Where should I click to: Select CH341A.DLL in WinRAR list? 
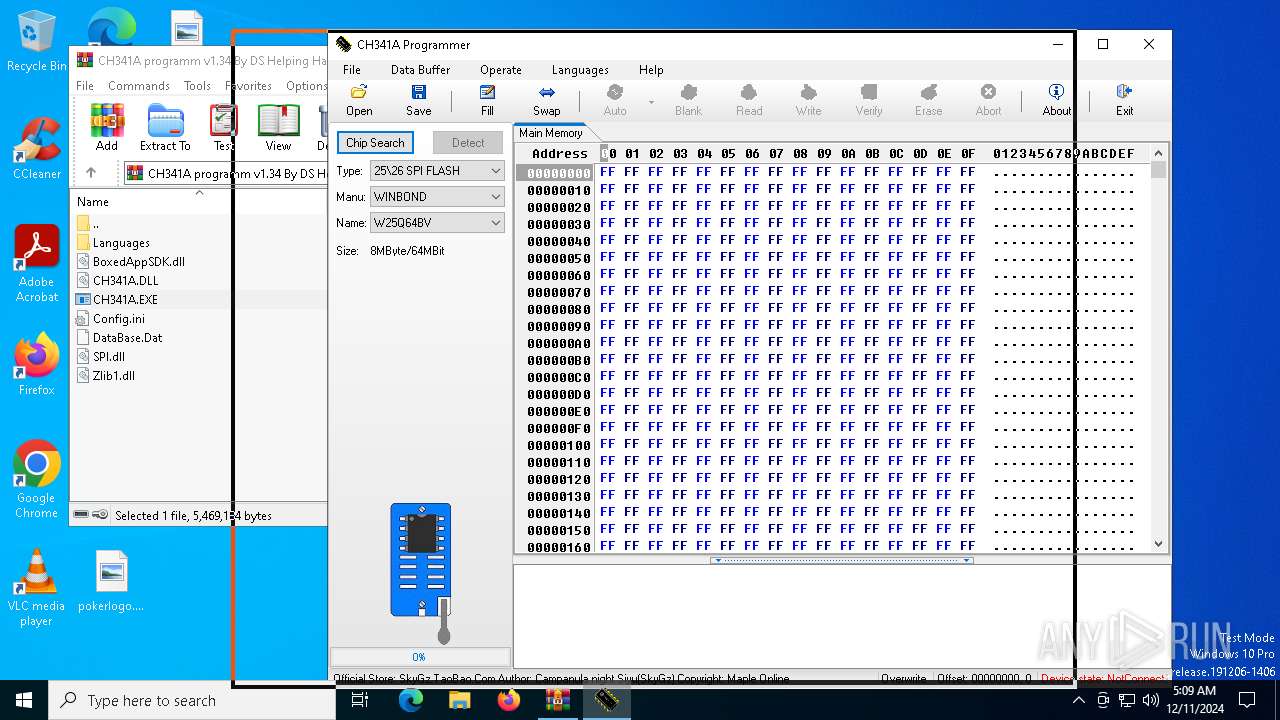click(125, 281)
